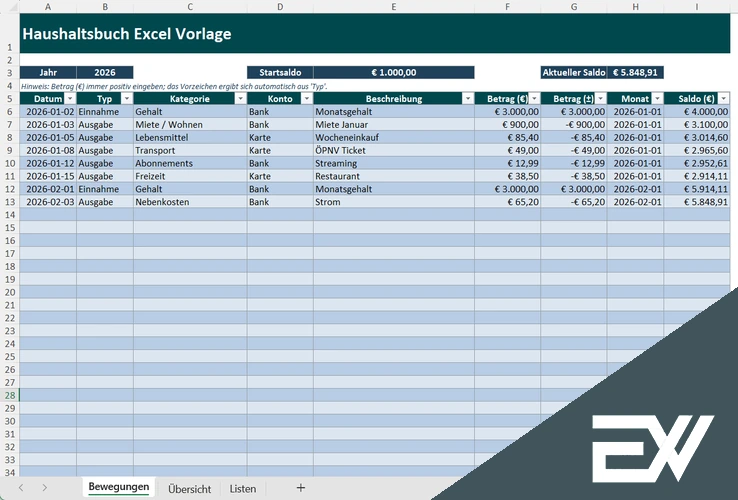Viewport: 738px width, 500px height.
Task: Switch to the Bewegungen sheet tab
Action: coord(119,487)
